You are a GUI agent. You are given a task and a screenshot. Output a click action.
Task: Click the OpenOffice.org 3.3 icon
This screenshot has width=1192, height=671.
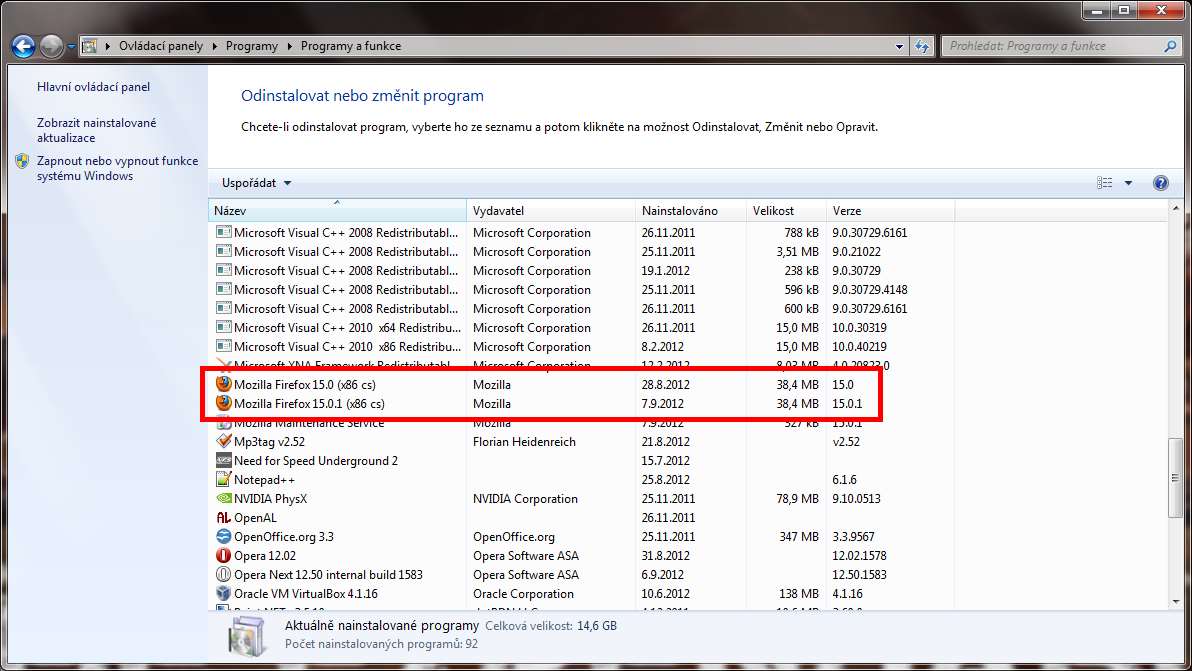(x=224, y=536)
